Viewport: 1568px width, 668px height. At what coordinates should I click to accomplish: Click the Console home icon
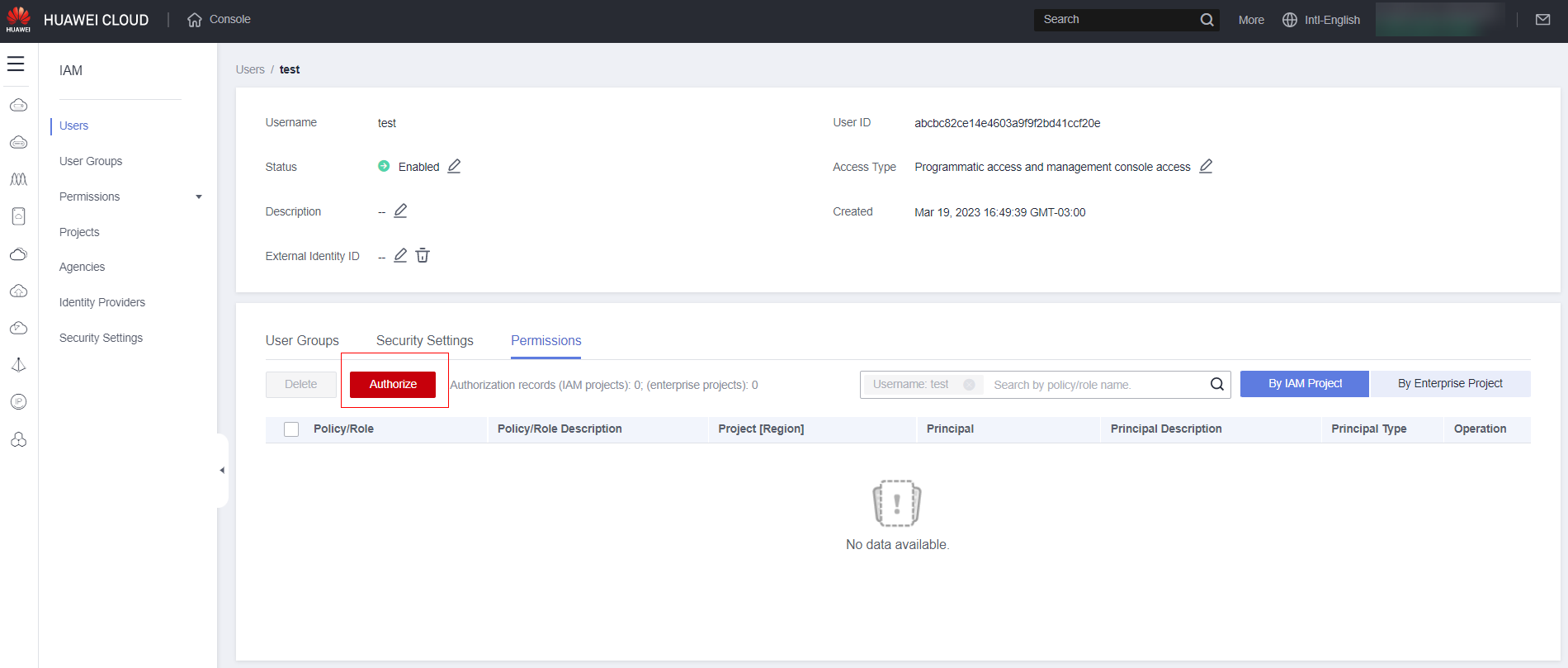click(195, 20)
